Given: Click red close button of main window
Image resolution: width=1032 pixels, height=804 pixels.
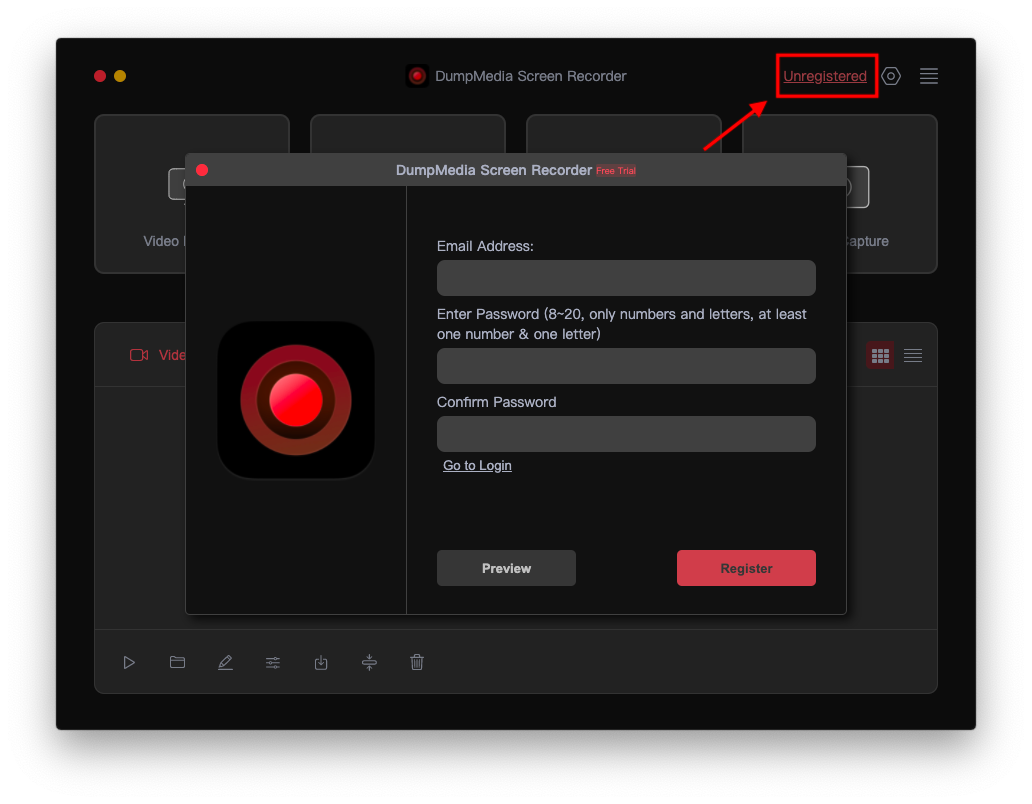Looking at the screenshot, I should click(x=100, y=76).
